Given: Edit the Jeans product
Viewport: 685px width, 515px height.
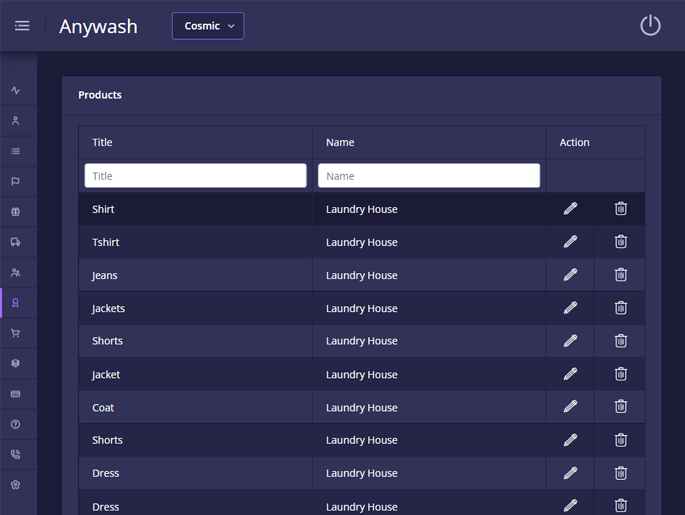Looking at the screenshot, I should (570, 275).
